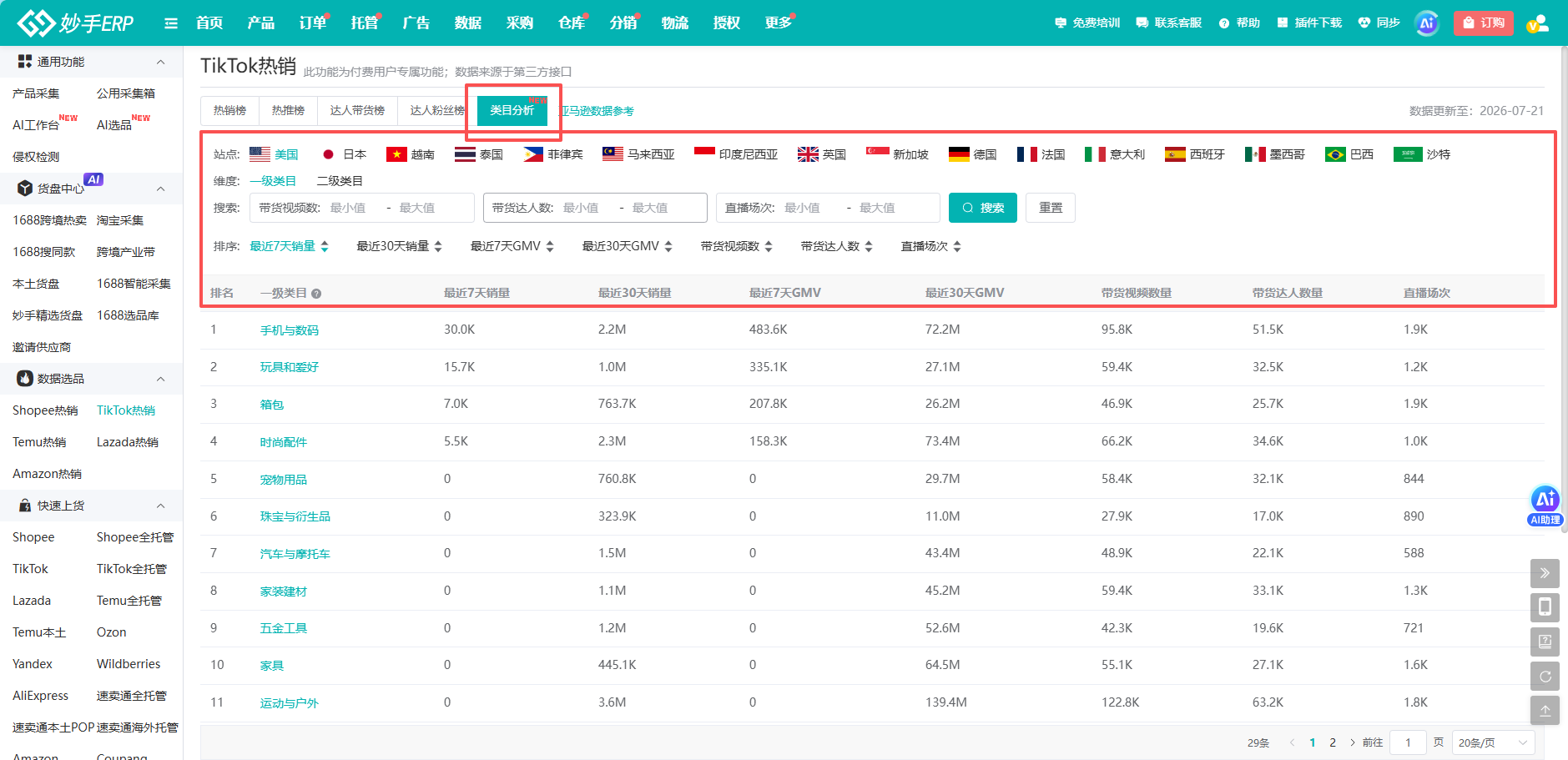This screenshot has width=1568, height=760.
Task: Click the back-to-top floating icon
Action: click(x=1545, y=710)
